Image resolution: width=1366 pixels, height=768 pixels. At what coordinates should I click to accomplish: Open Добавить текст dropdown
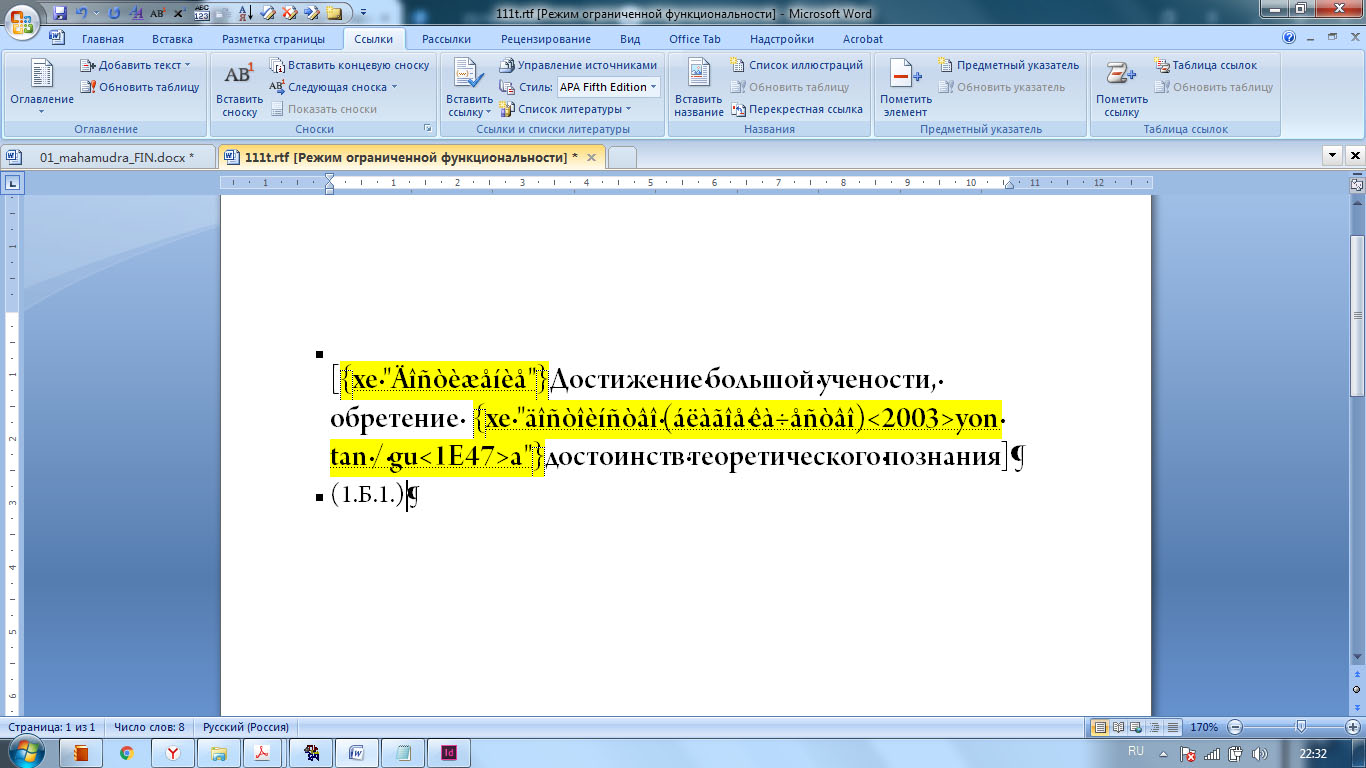coord(135,65)
